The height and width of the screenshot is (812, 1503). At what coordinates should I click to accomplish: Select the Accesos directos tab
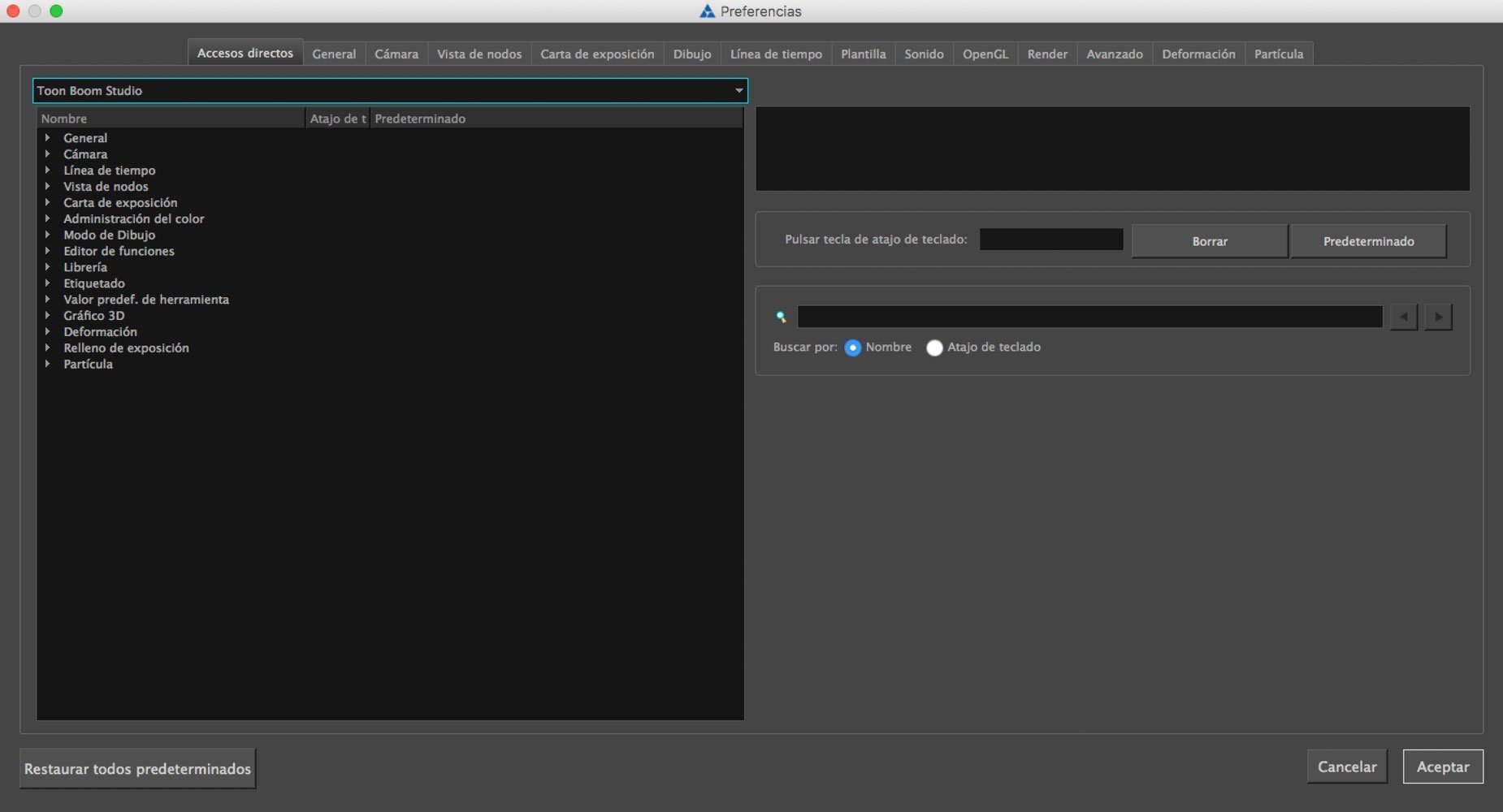(x=245, y=53)
